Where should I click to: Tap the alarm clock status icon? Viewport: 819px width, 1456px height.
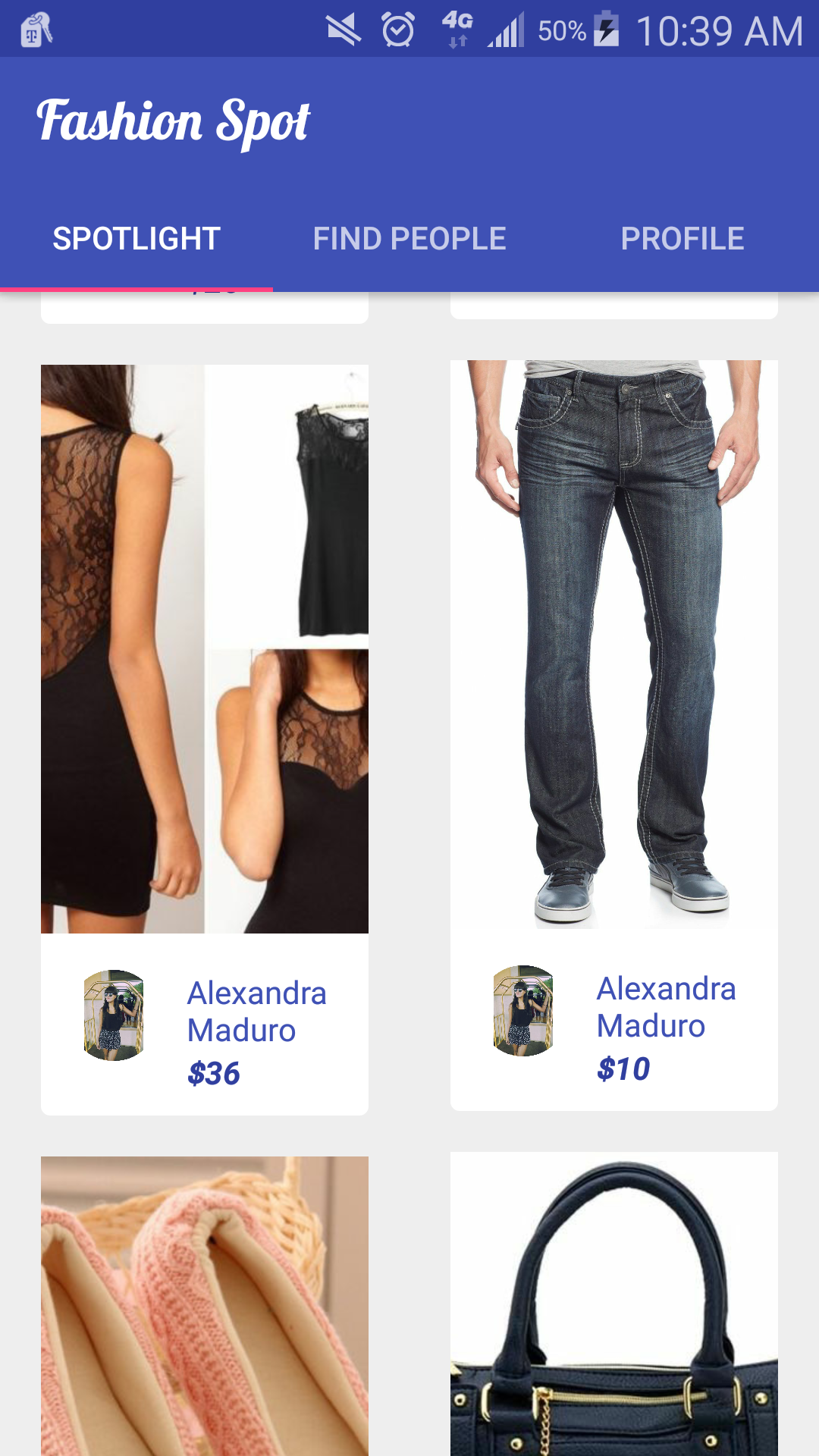398,30
